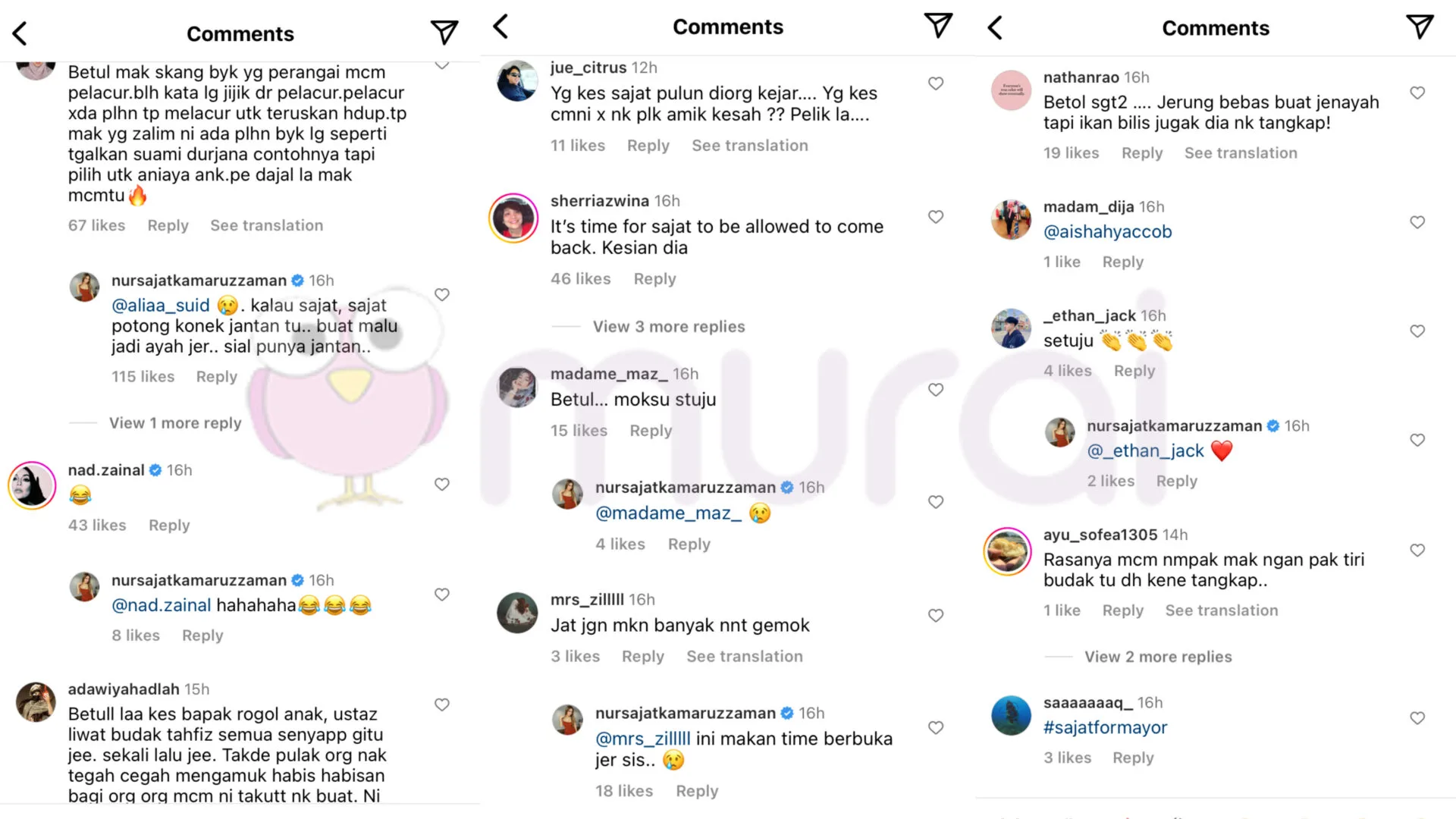Like sherriazwina's comment with the heart

(936, 217)
